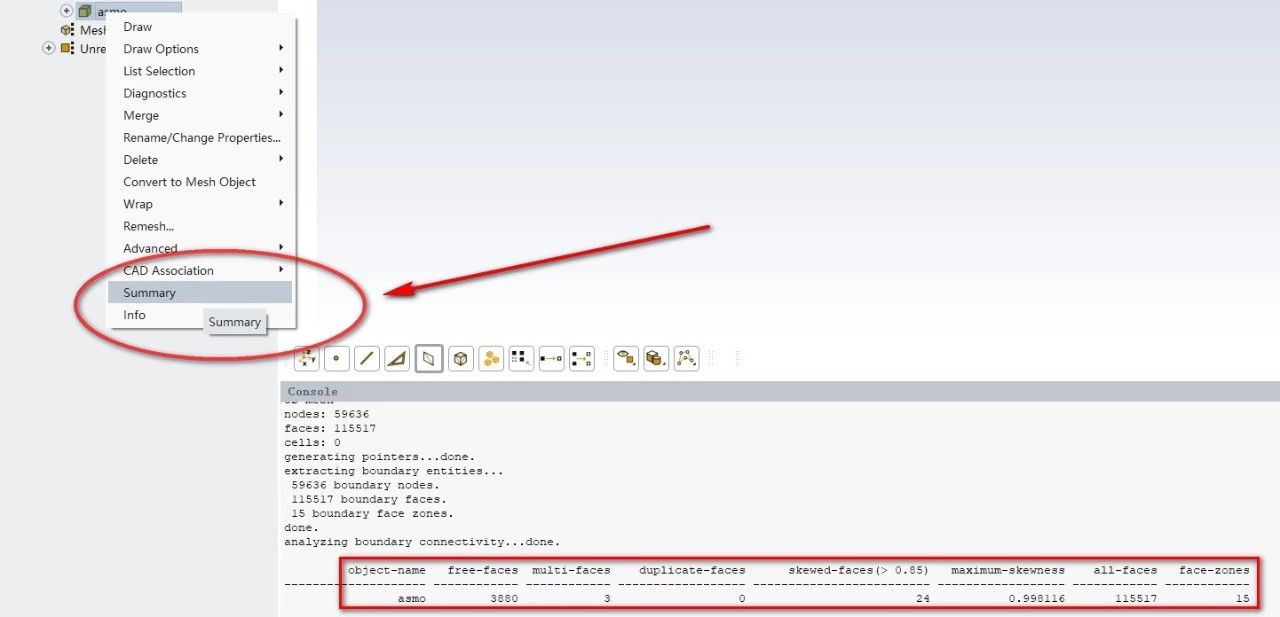Click the XYZ axis orientation icon
This screenshot has height=617, width=1280.
pyautogui.click(x=306, y=357)
